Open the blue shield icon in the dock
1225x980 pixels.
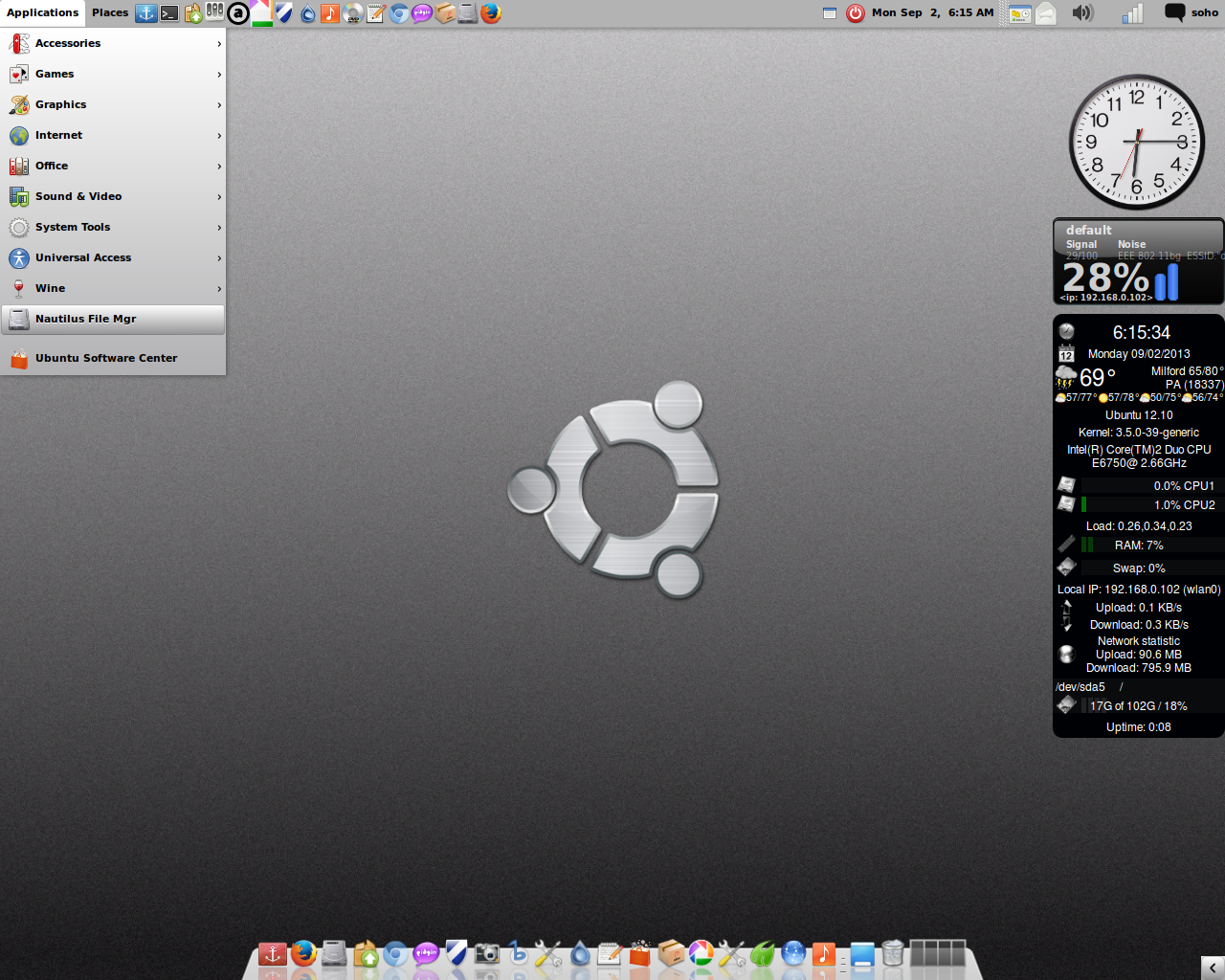[x=457, y=953]
